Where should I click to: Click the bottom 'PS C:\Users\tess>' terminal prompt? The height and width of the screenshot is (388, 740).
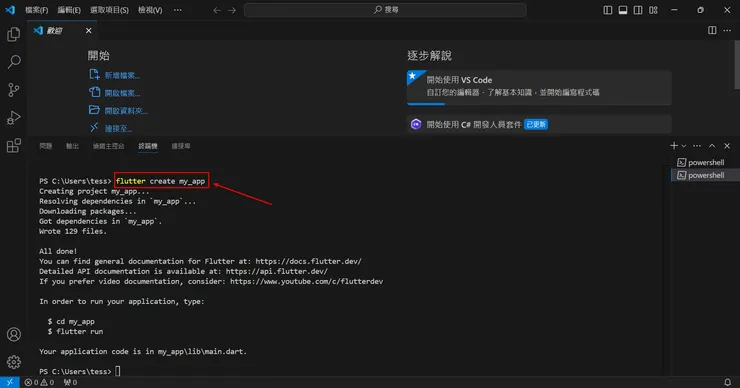[75, 371]
